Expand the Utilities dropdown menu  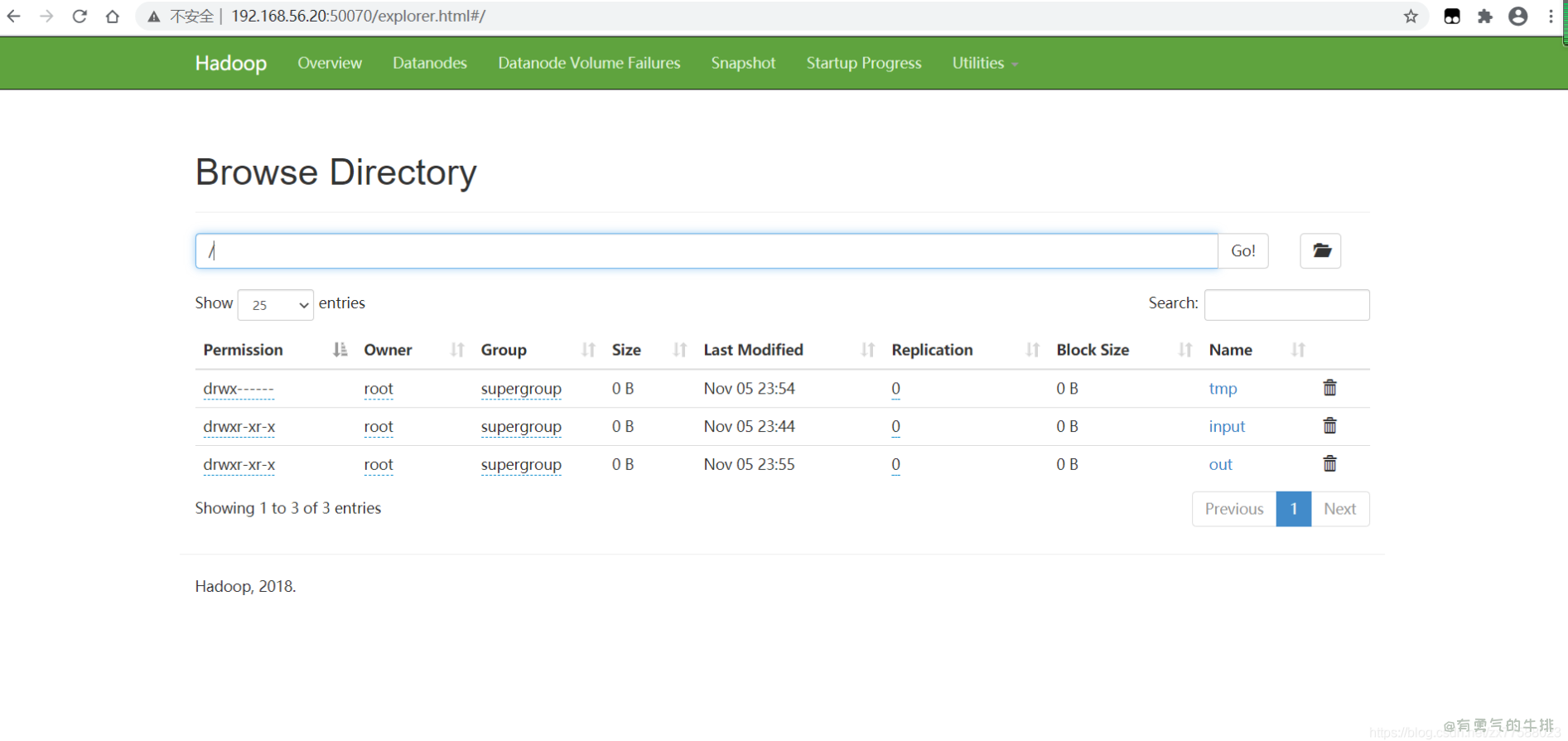tap(985, 63)
